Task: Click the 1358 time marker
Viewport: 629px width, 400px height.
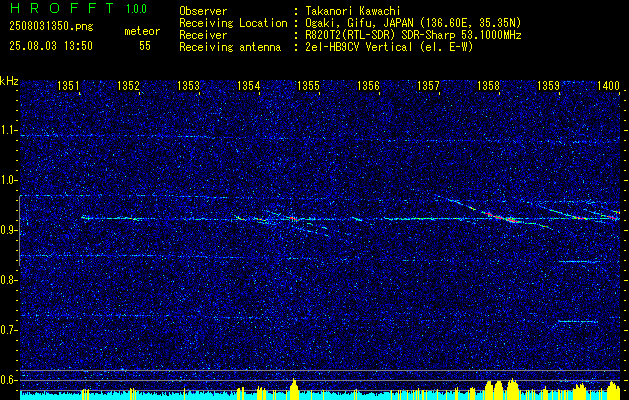Action: 488,85
